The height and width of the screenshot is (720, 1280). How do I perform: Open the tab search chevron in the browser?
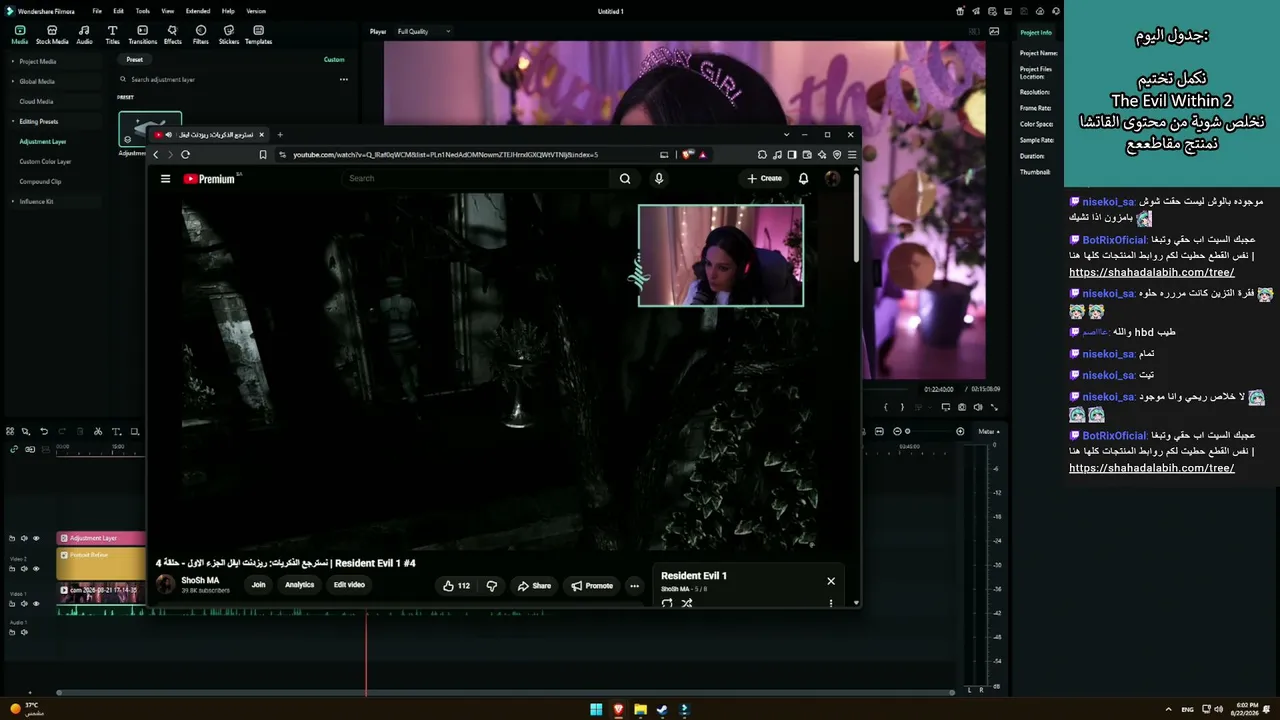click(x=787, y=134)
